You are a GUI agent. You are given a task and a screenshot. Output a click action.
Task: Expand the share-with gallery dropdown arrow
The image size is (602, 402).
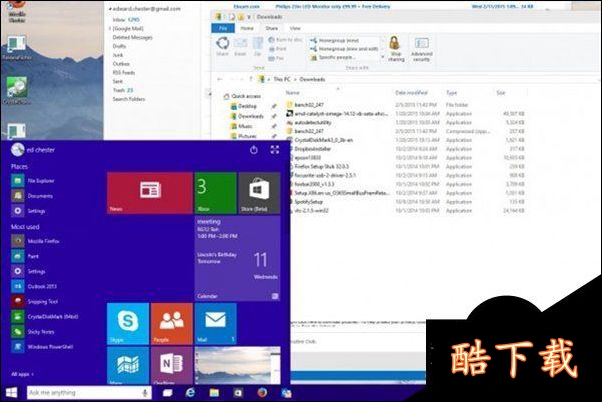[382, 57]
